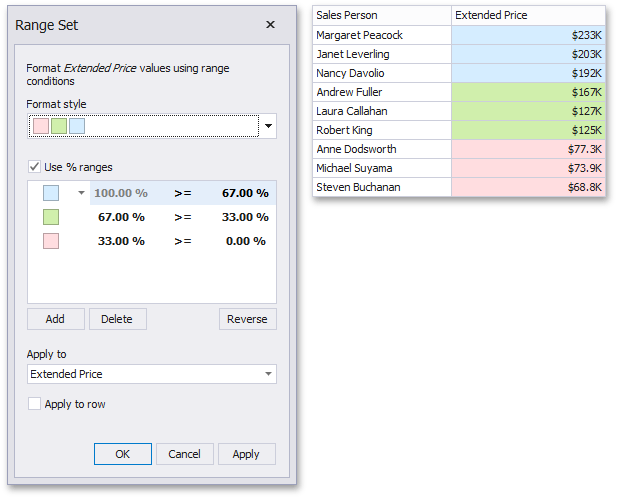Edit the 67.00 % lower bound value

(x=244, y=193)
